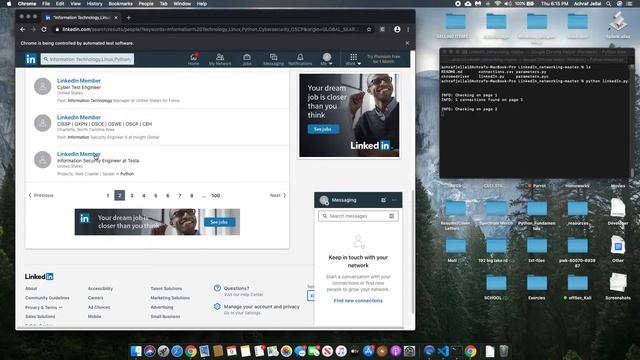Launch Siri from the dock
The image size is (640, 360).
[x=149, y=351]
